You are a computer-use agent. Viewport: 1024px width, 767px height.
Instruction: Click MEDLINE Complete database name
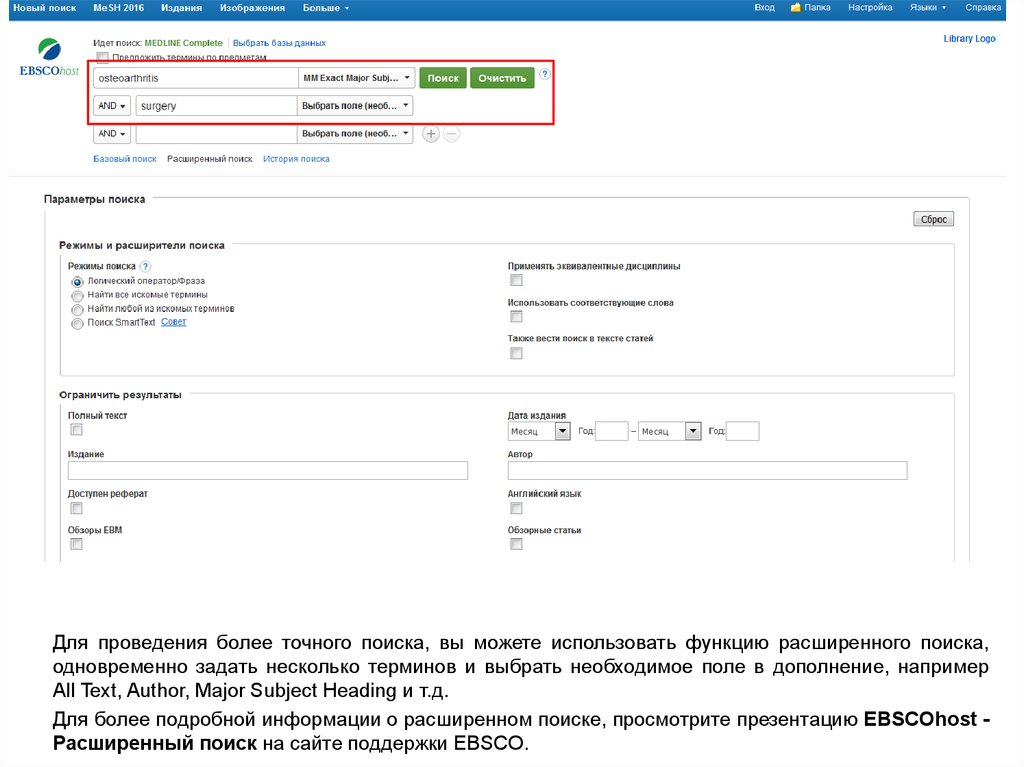point(184,43)
